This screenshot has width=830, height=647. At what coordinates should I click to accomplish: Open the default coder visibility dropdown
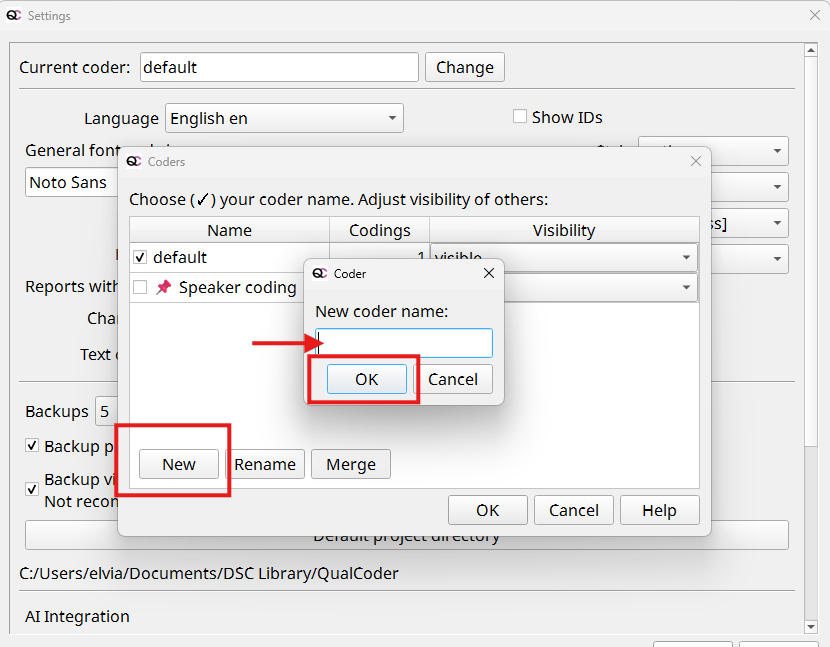tap(686, 257)
